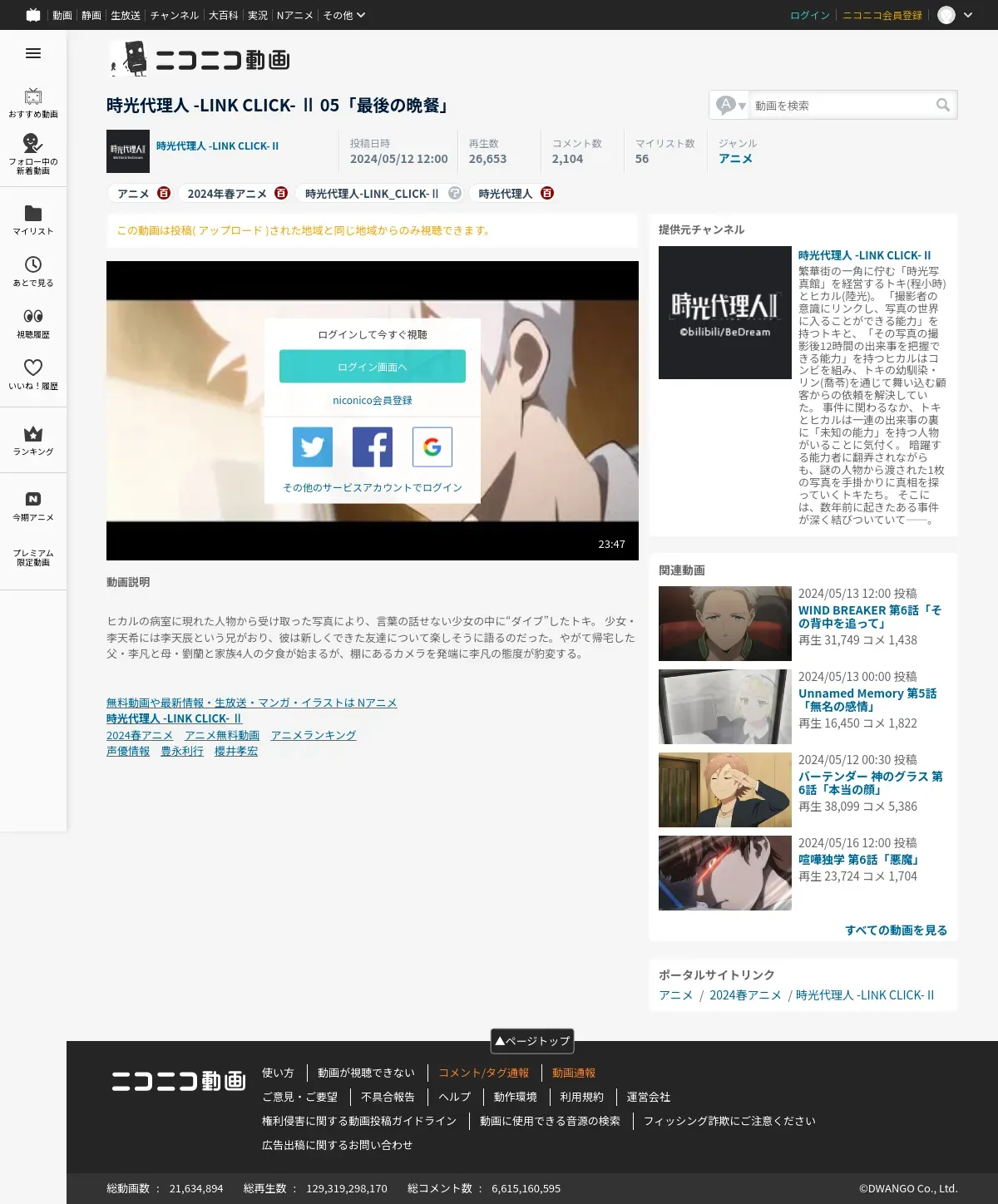Open 動画 in top navigation
Viewport: 998px width, 1204px height.
(x=62, y=15)
